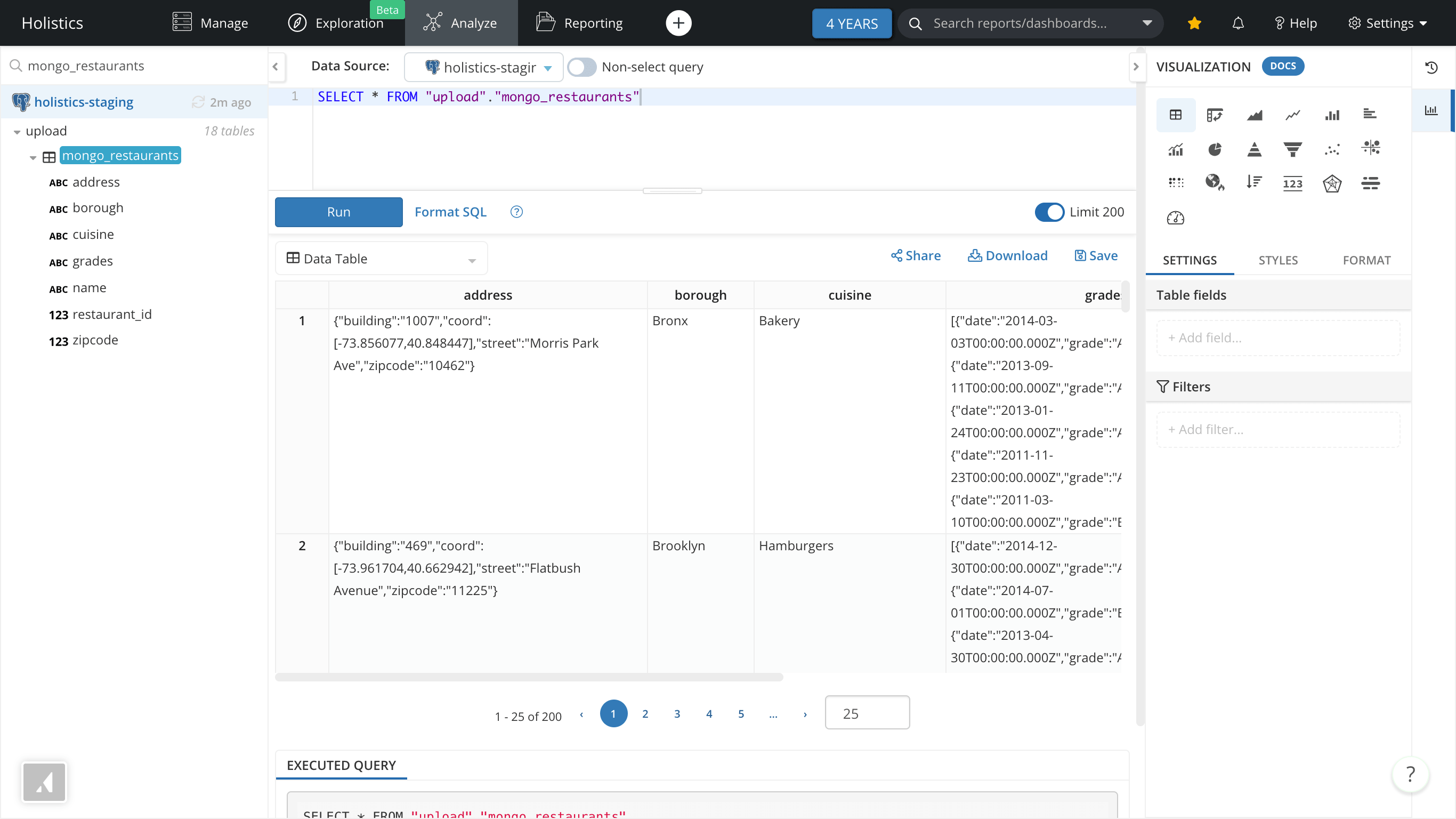Switch to the FORMAT tab
Viewport: 1456px width, 819px height.
coord(1367,260)
